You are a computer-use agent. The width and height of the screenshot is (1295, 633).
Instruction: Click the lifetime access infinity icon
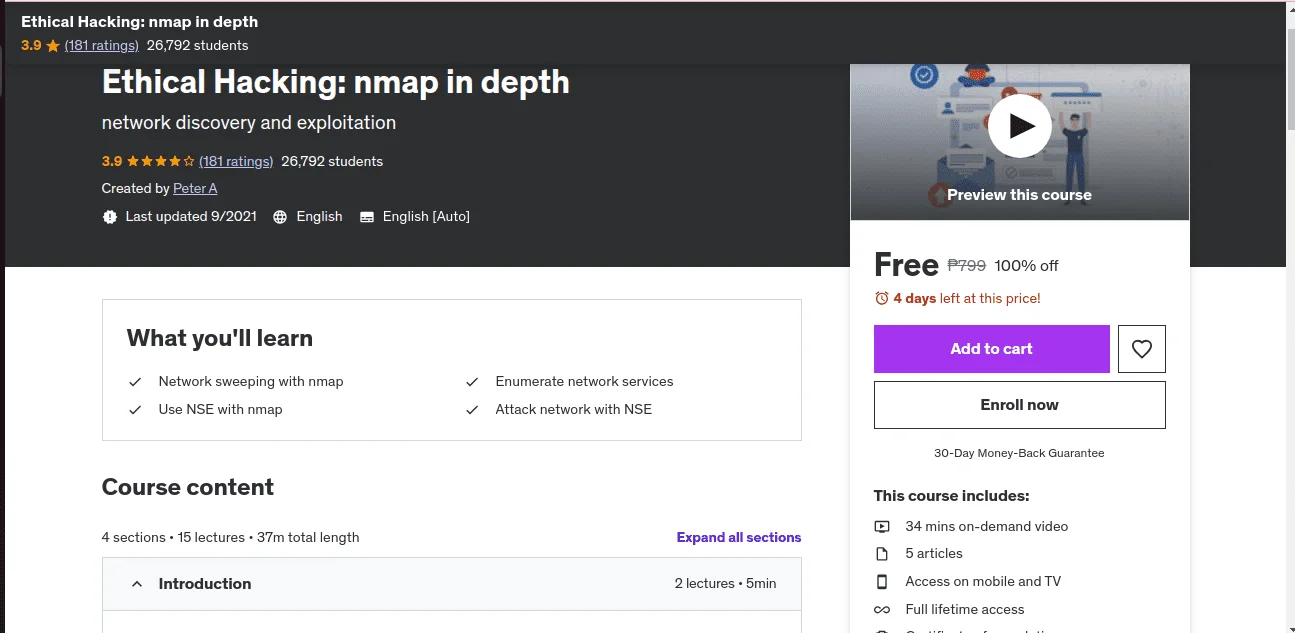coord(882,609)
